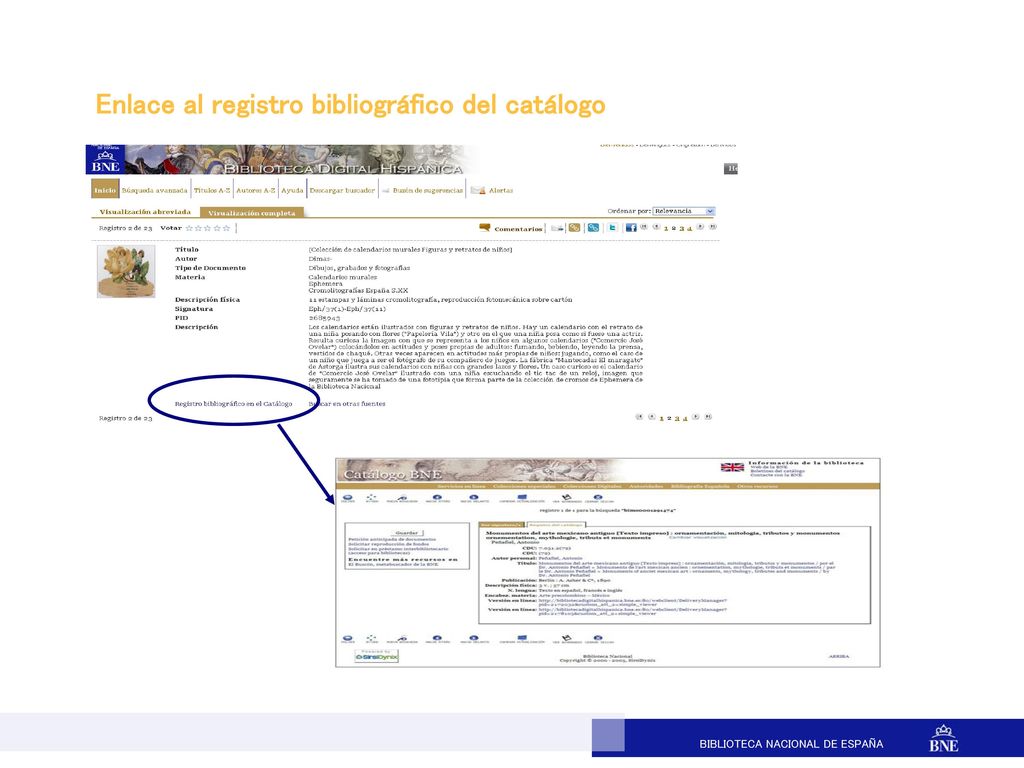Share the record on Facebook

pos(631,228)
